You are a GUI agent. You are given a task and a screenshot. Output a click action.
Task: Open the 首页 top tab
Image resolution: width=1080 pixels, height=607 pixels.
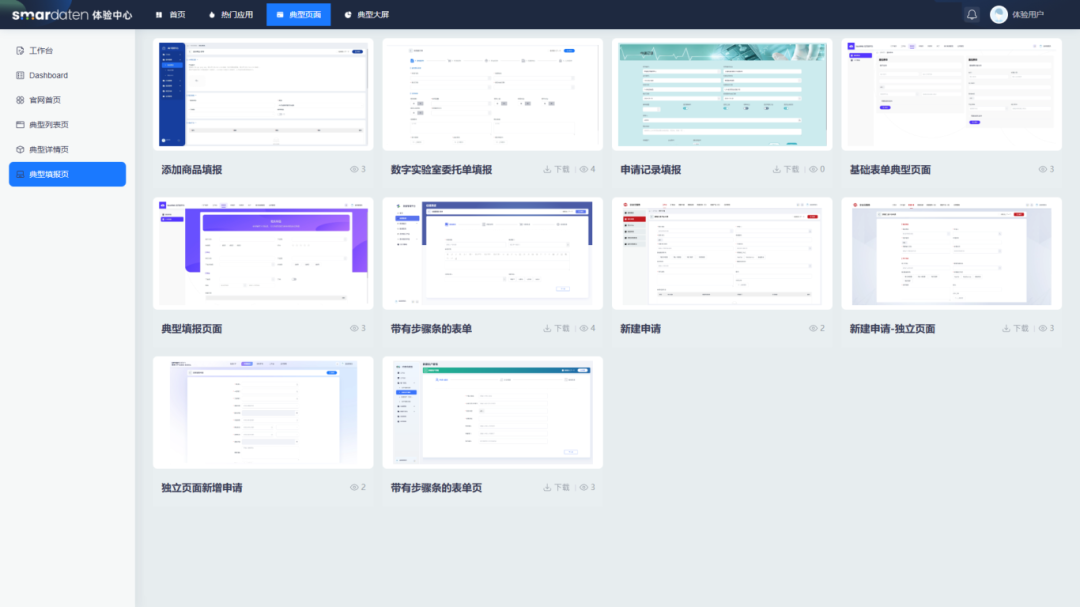pos(170,14)
